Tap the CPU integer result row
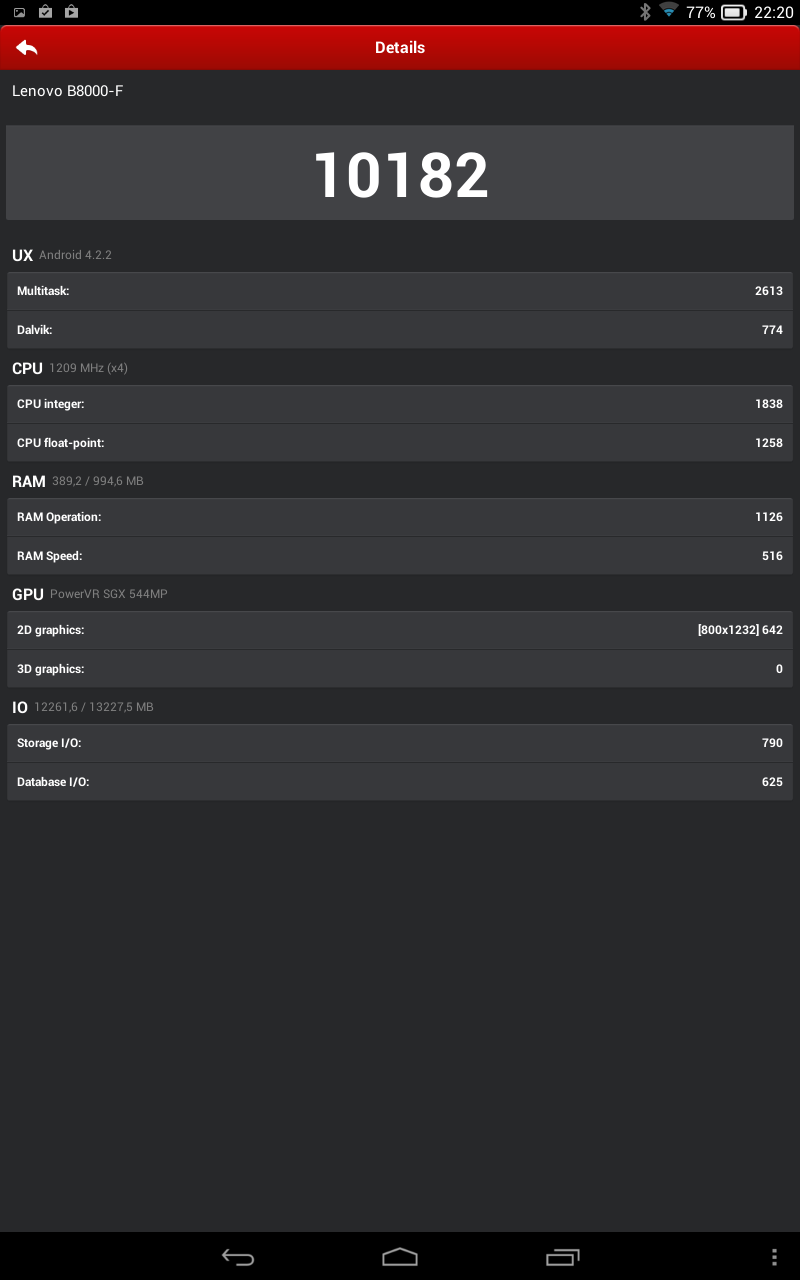800x1280 pixels. (400, 404)
